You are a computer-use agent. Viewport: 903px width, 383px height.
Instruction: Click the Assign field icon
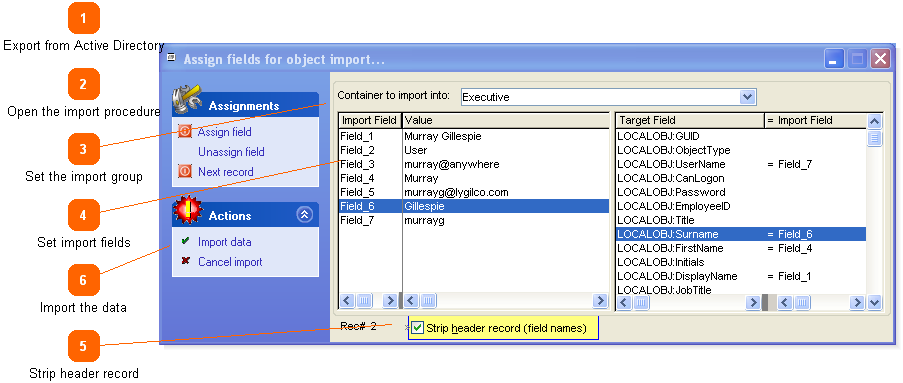185,132
